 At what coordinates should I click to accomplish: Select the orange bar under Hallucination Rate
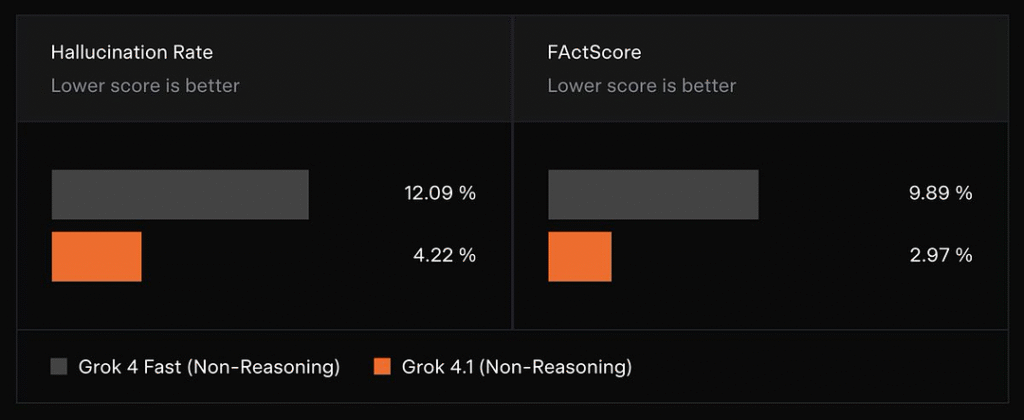click(96, 256)
